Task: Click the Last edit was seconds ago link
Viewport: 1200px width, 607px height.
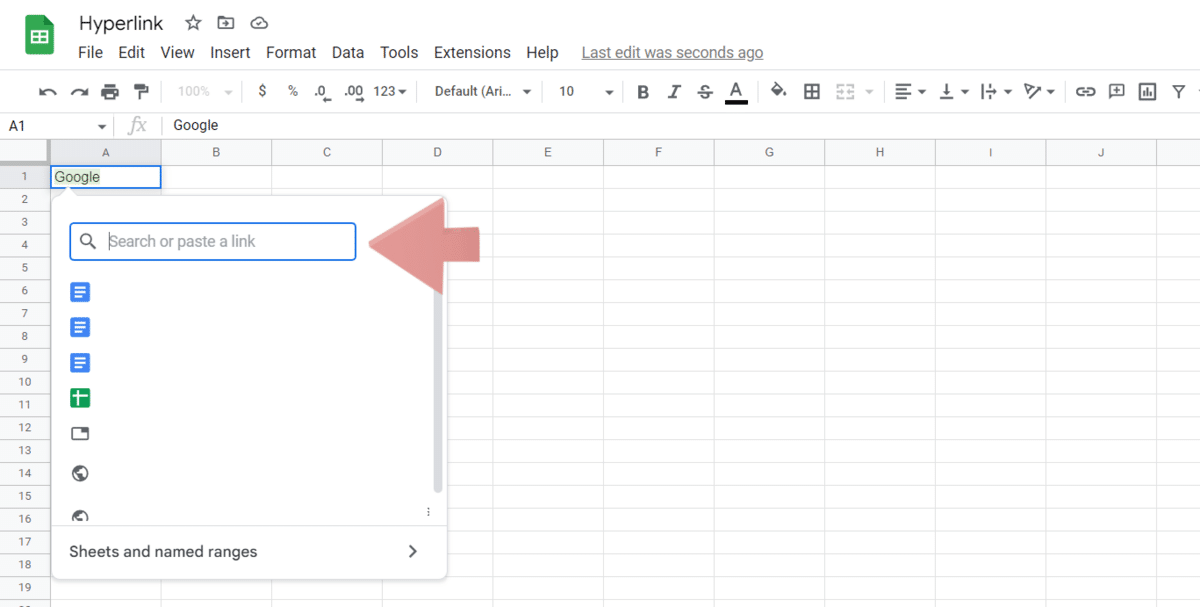Action: 671,52
